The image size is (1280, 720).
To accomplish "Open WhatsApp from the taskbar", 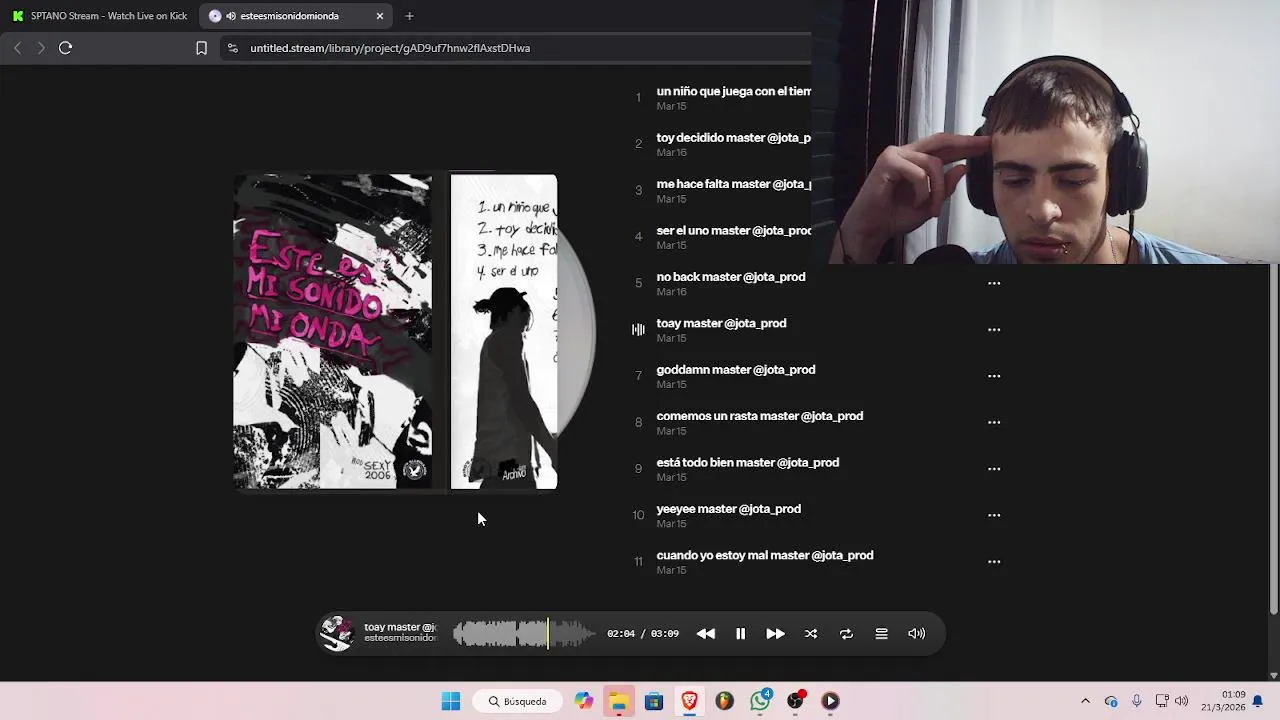I will pos(760,701).
